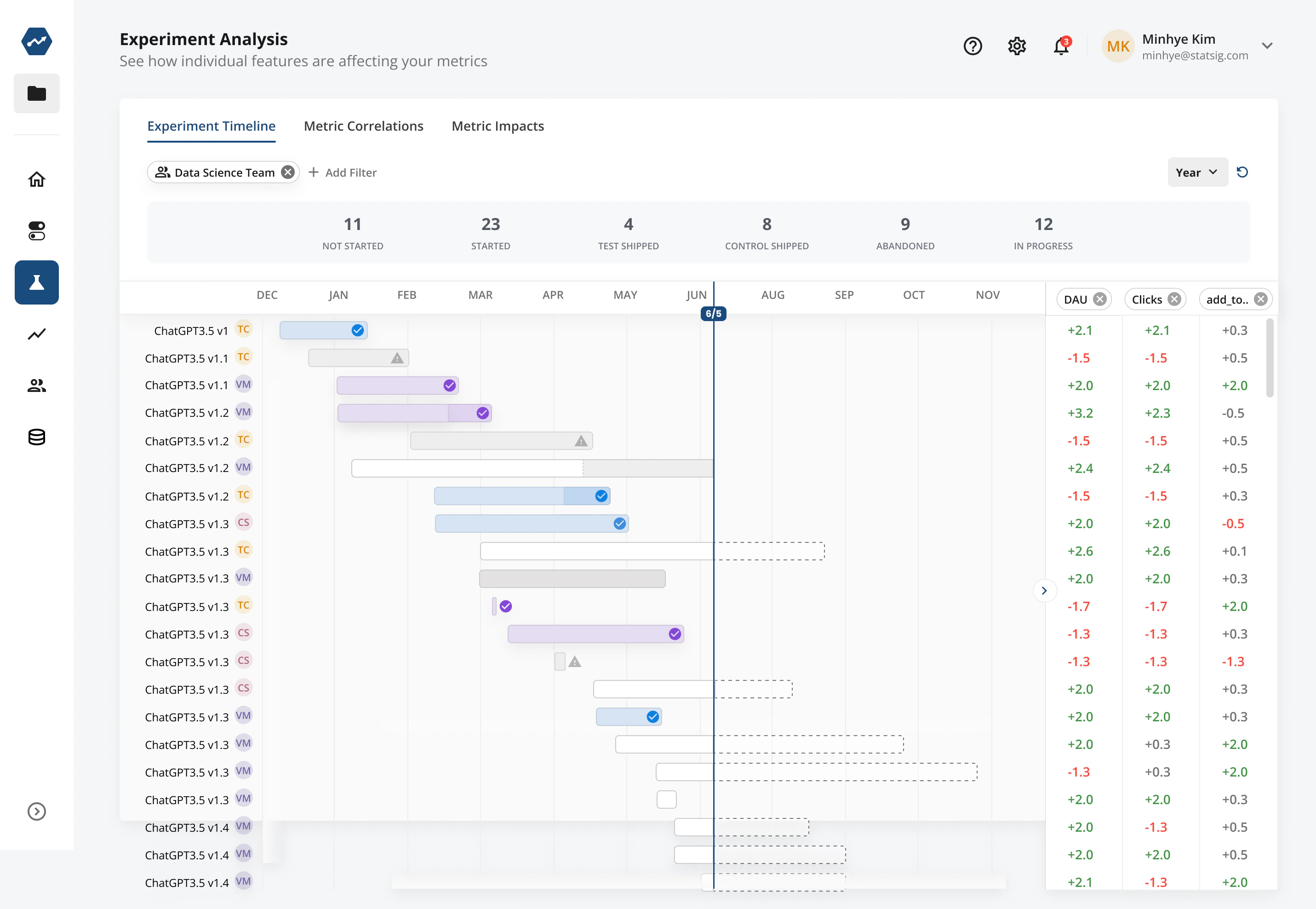Click the Statsig logo at top left

[36, 41]
